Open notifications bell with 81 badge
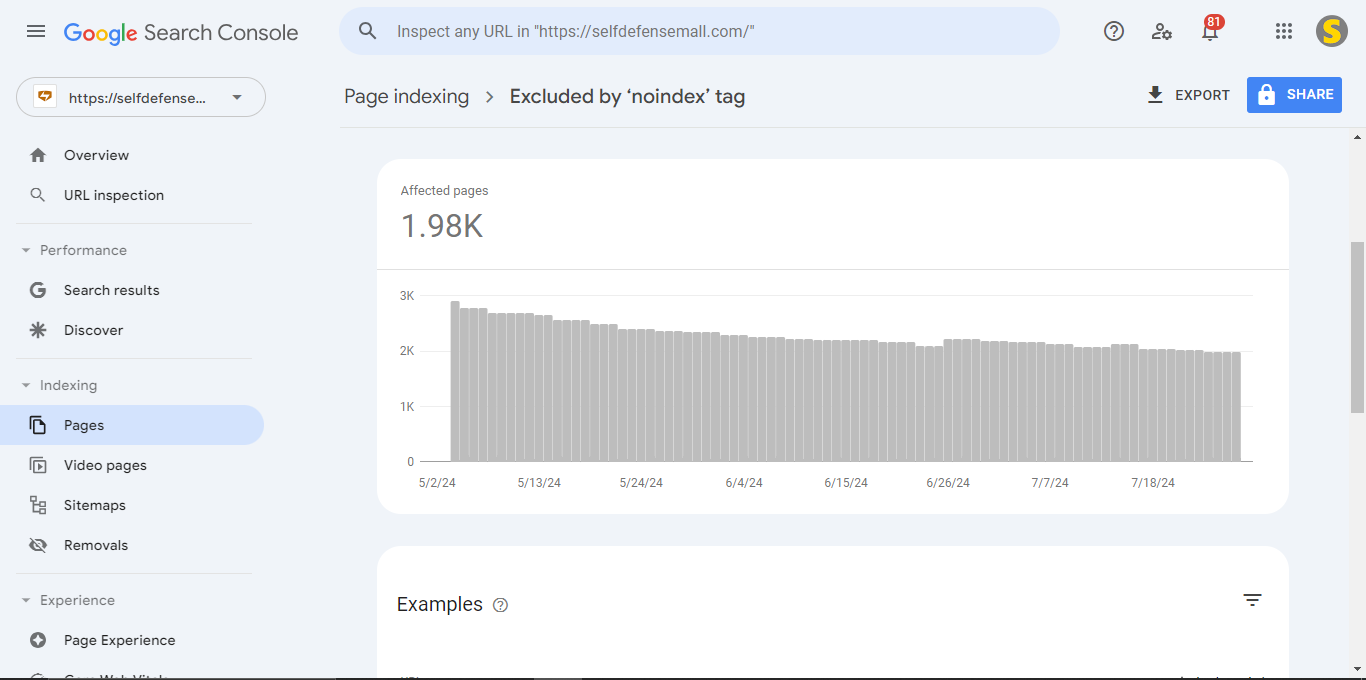This screenshot has height=680, width=1366. pyautogui.click(x=1210, y=30)
